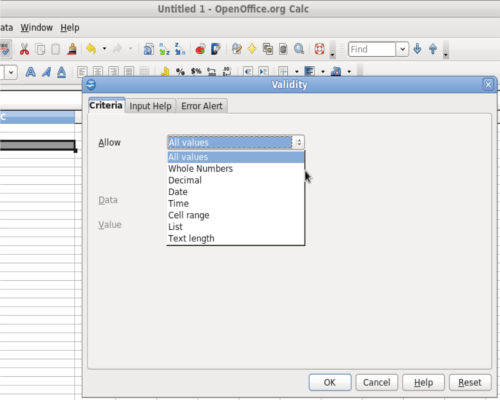Find next with the down arrow icon
Screen dimensions: 500x400
coord(417,49)
